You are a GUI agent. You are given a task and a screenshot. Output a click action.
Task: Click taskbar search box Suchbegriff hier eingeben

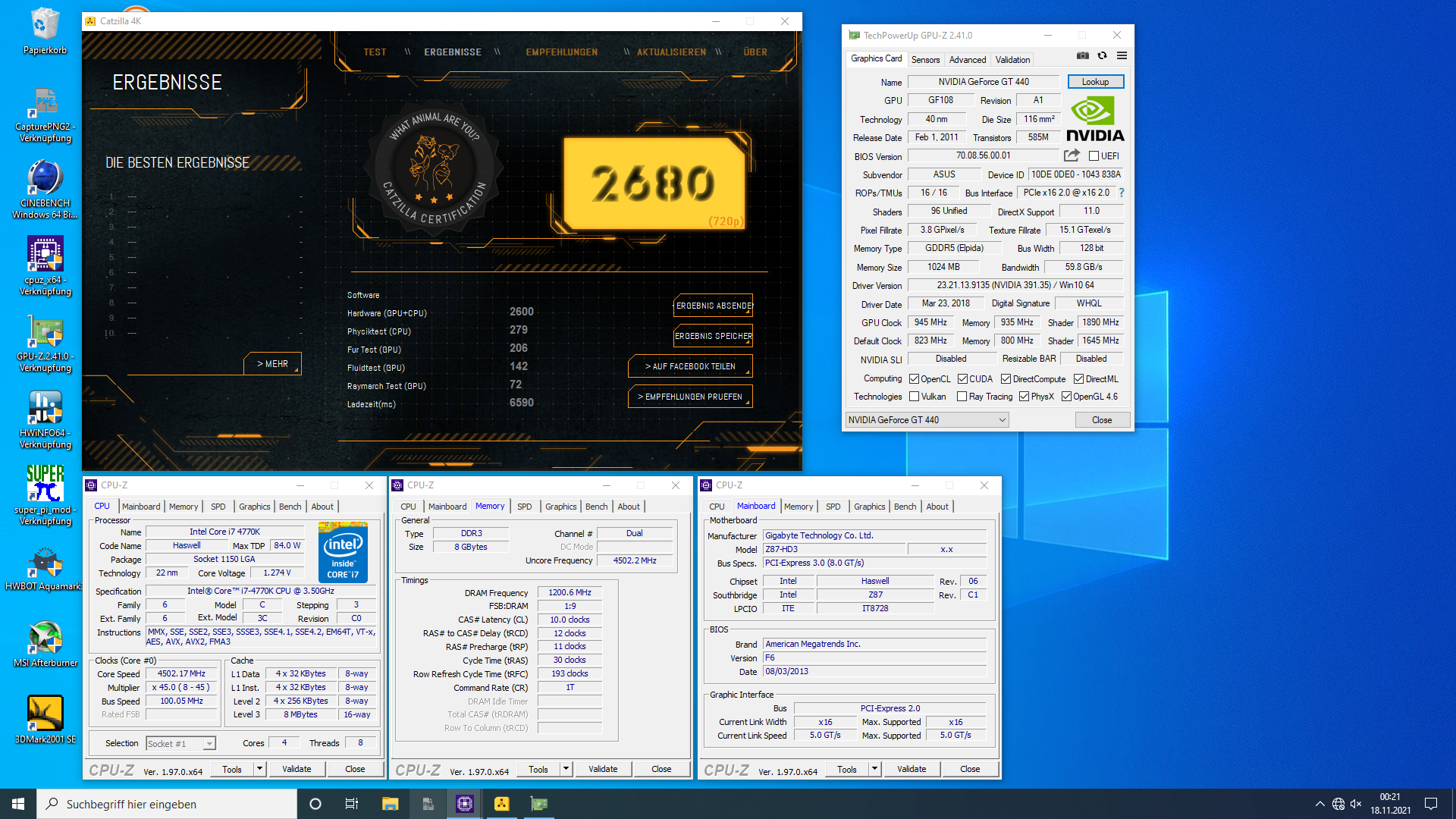pos(167,804)
